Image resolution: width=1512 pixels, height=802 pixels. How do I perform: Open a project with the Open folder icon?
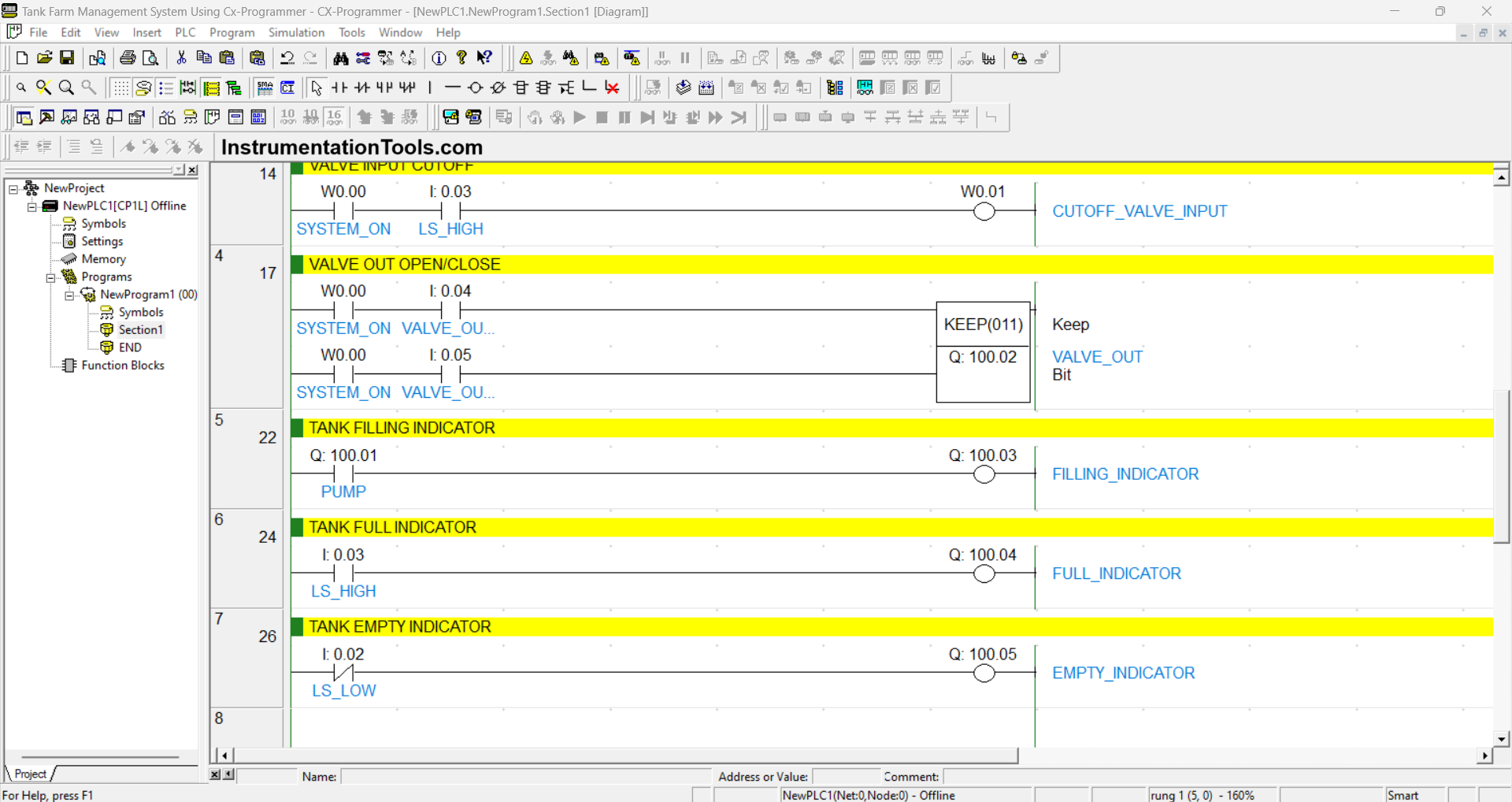[x=45, y=58]
